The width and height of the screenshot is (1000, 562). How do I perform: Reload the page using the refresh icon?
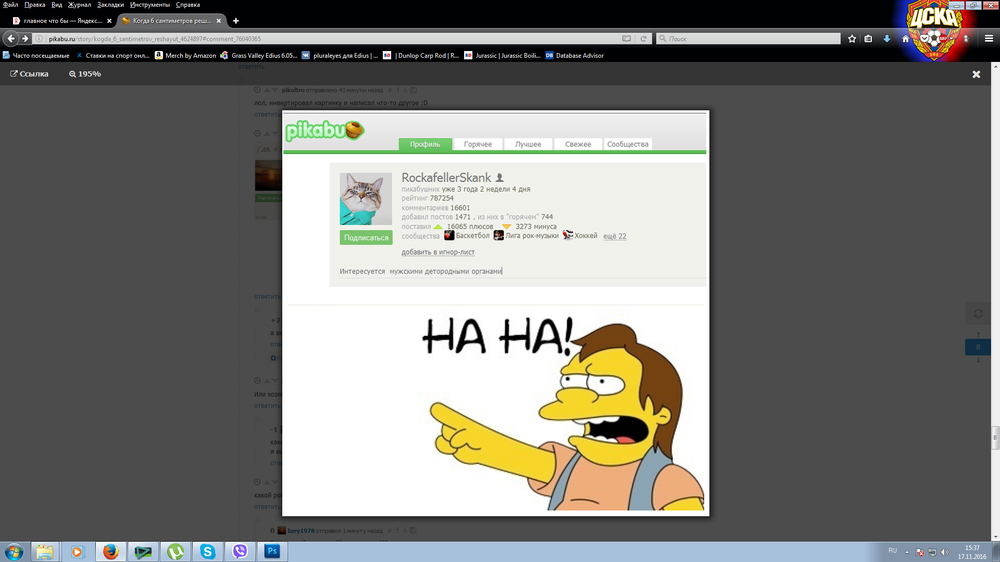[x=644, y=39]
